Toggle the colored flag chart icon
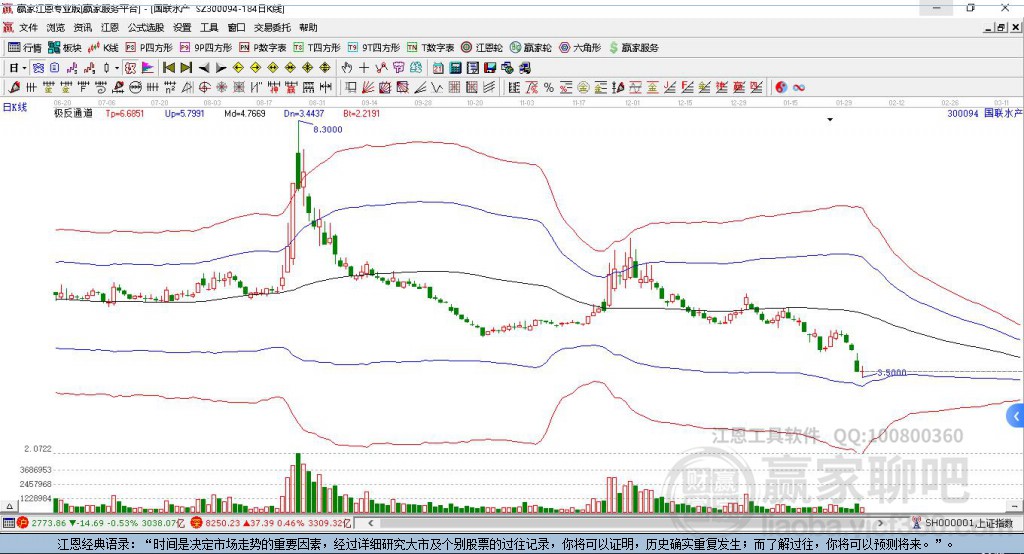1024x554 pixels. coord(148,68)
